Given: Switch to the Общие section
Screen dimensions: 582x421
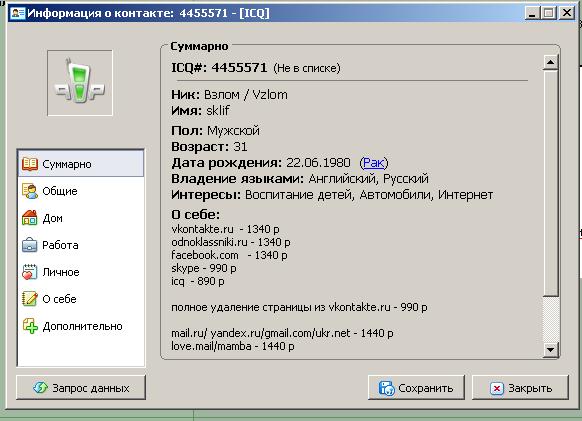Looking at the screenshot, I should pos(81,191).
